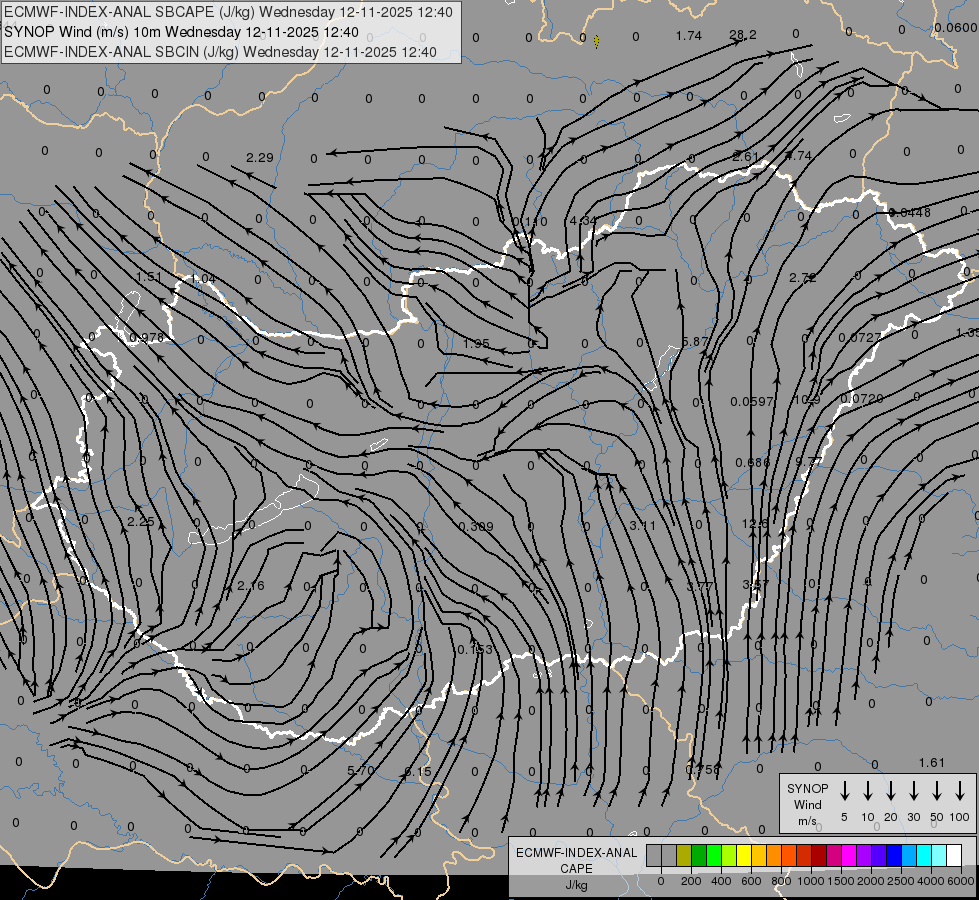979x900 pixels.
Task: Click the 2.72 value in the northeast
Action: [802, 277]
